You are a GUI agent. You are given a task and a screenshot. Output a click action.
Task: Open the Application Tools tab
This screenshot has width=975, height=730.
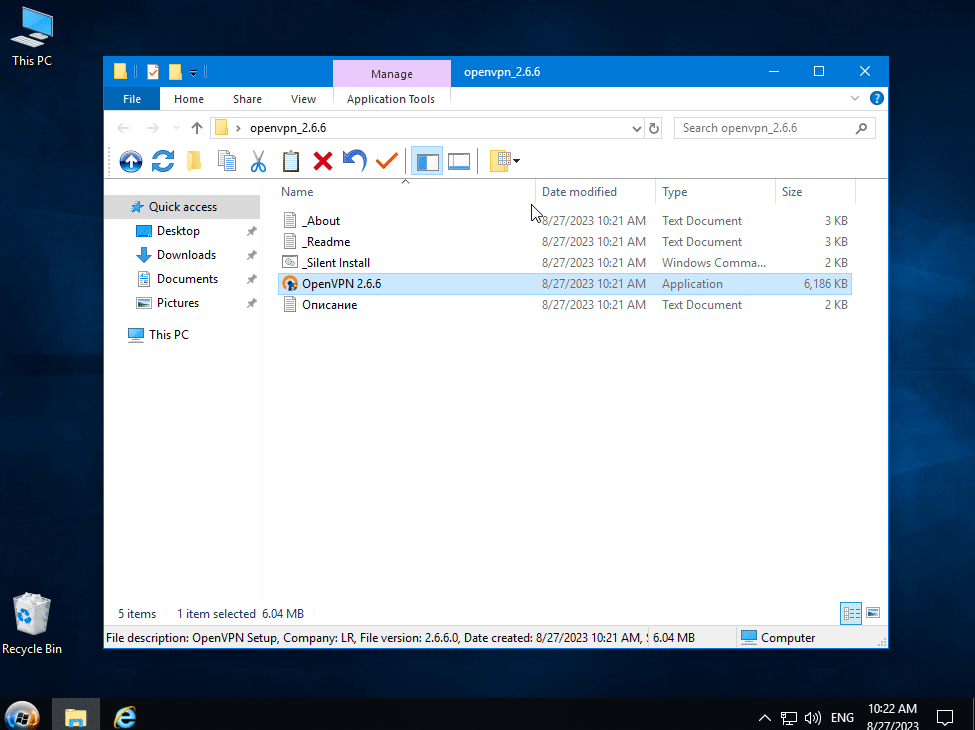(x=390, y=99)
